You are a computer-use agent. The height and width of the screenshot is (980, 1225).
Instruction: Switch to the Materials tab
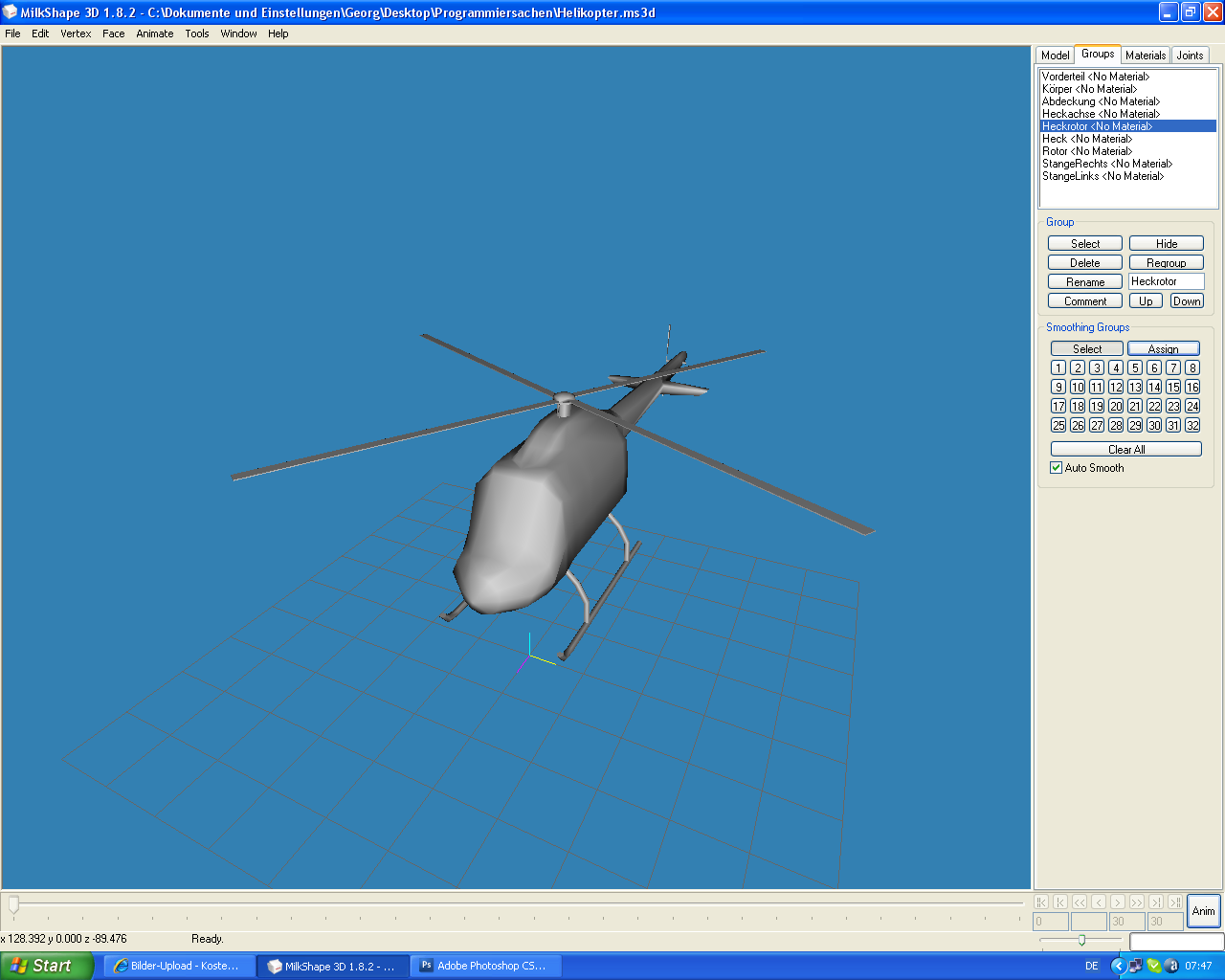1145,56
